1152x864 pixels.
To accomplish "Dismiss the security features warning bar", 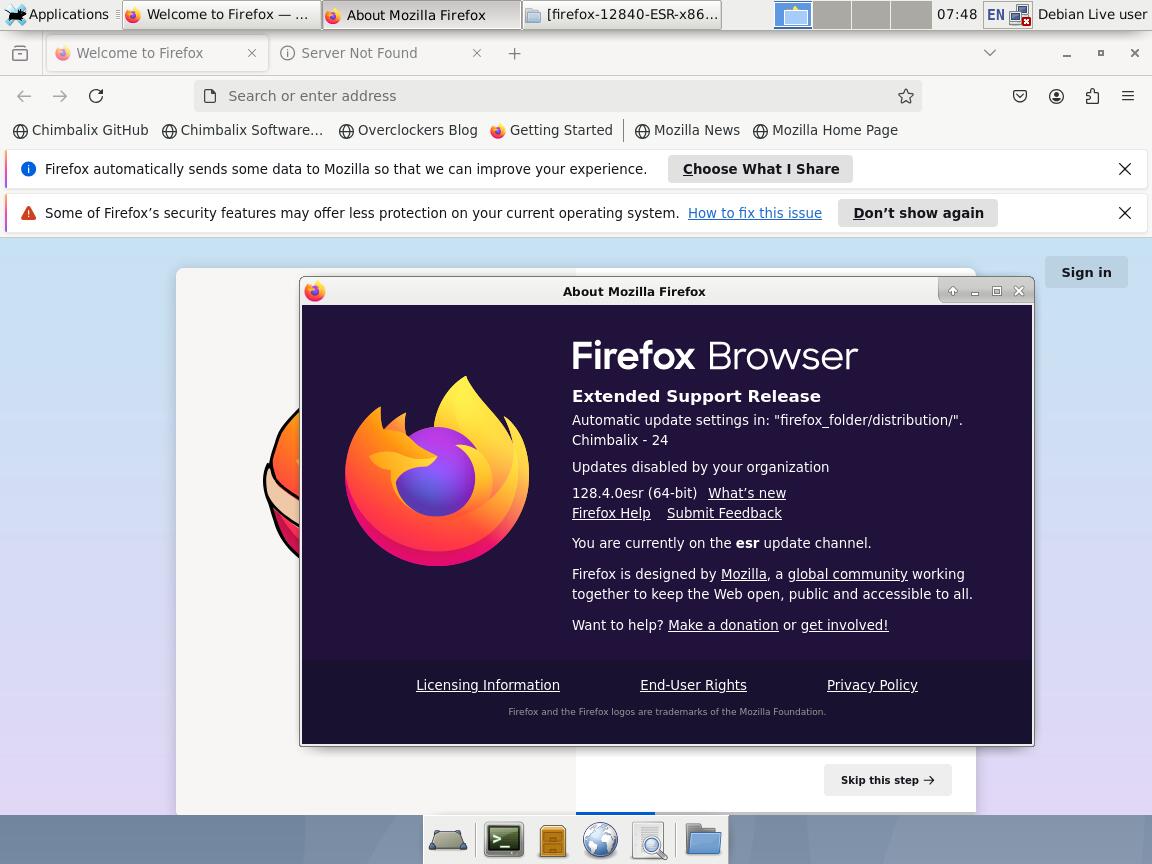I will (x=1125, y=213).
